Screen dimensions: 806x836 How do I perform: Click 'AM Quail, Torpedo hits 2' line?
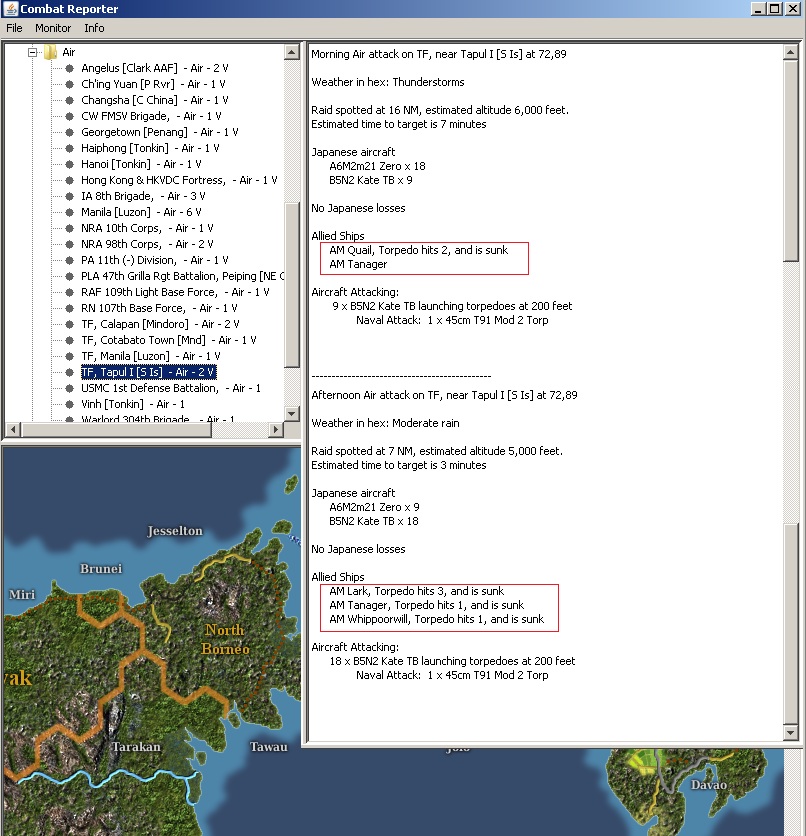[418, 250]
